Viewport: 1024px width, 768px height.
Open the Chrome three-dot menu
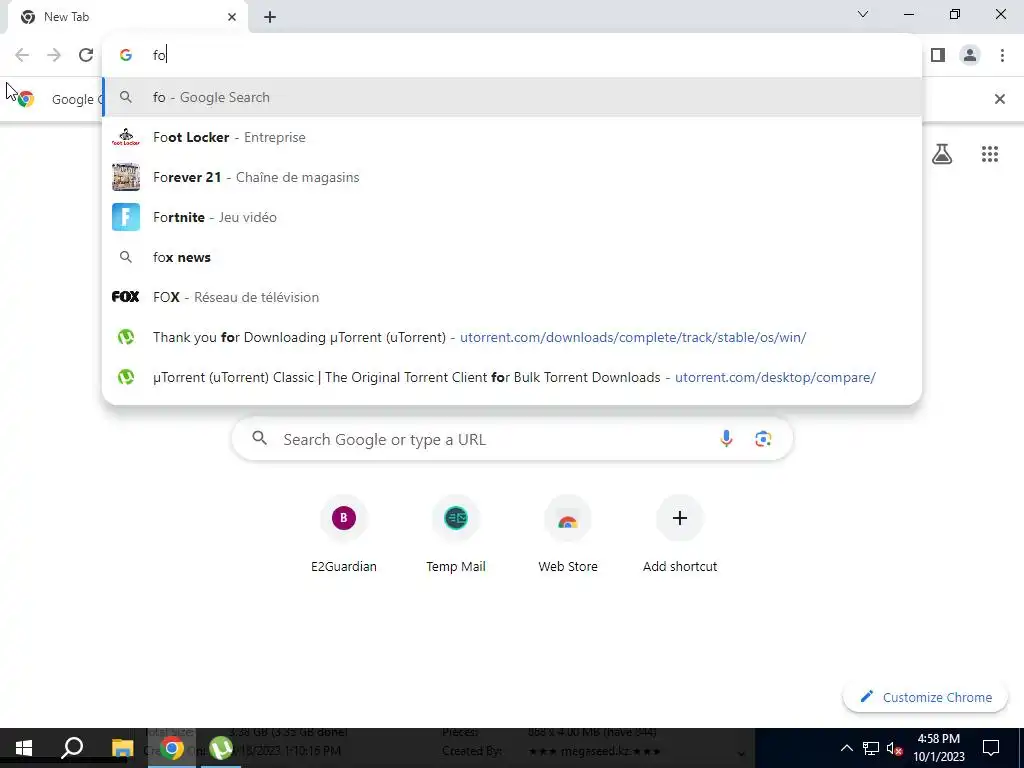[1002, 56]
